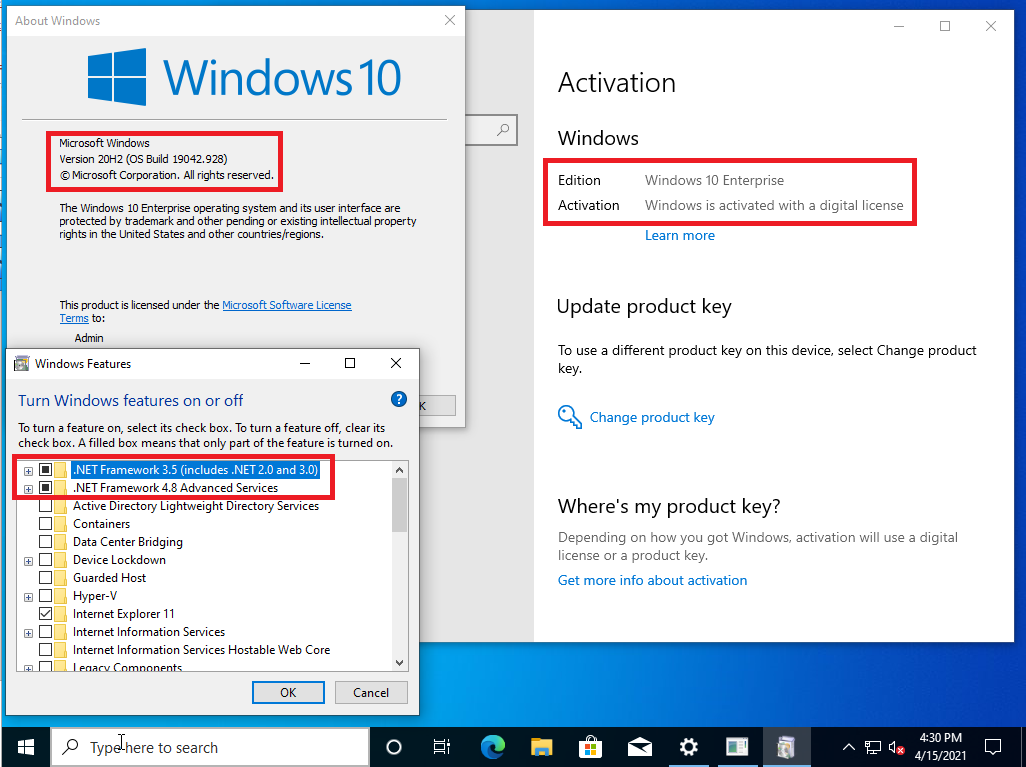Check Internet Information Services Hostable Web Core
The height and width of the screenshot is (767, 1026).
point(45,650)
